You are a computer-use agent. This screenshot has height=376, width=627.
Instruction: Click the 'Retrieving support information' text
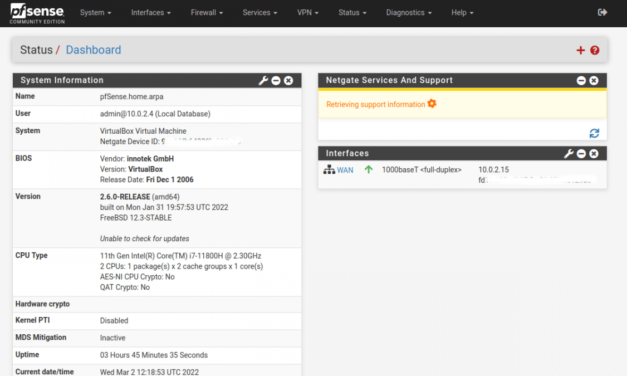point(375,104)
